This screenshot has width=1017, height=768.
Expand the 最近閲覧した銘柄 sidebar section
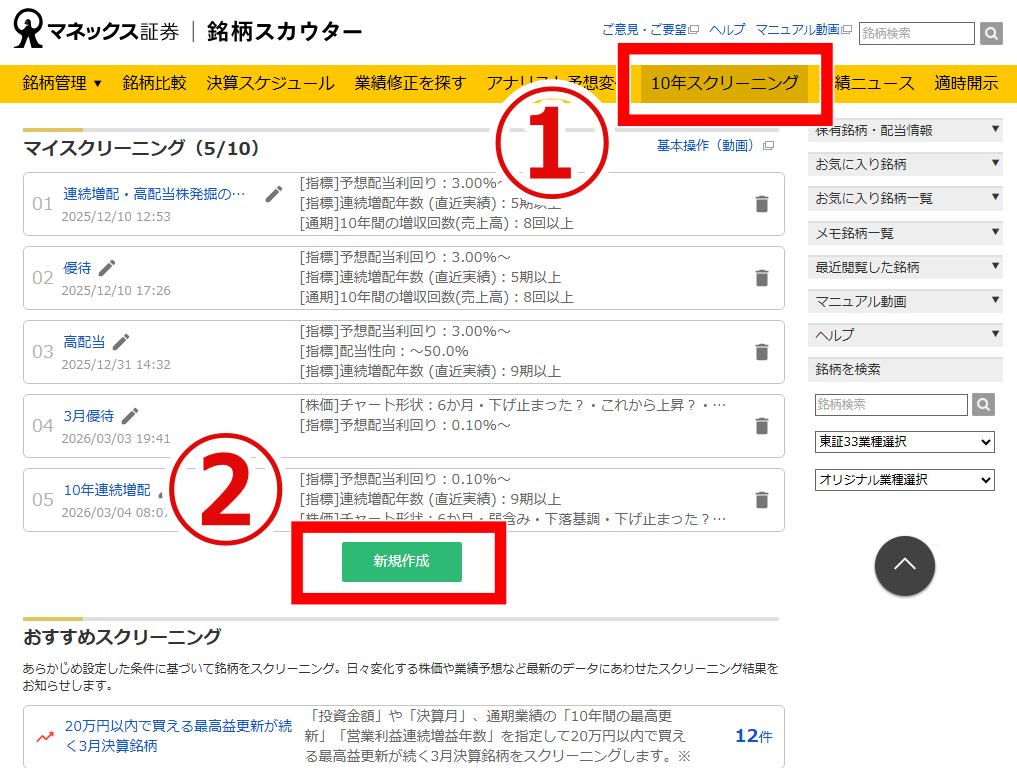pyautogui.click(x=905, y=267)
